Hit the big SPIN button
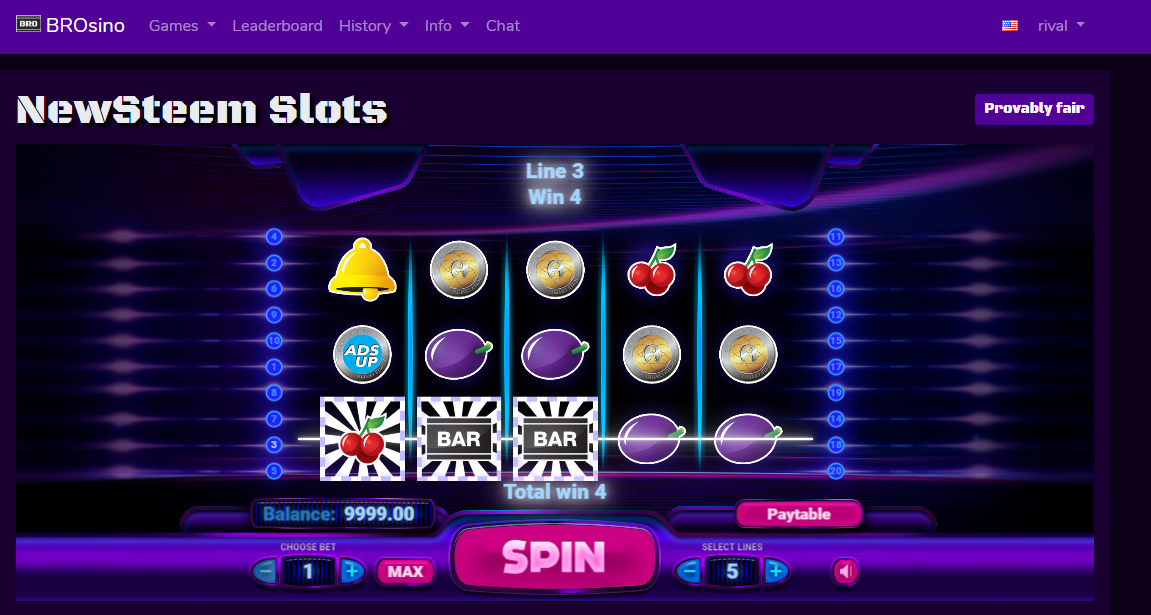Screen dimensions: 1151x615 pyautogui.click(x=554, y=557)
